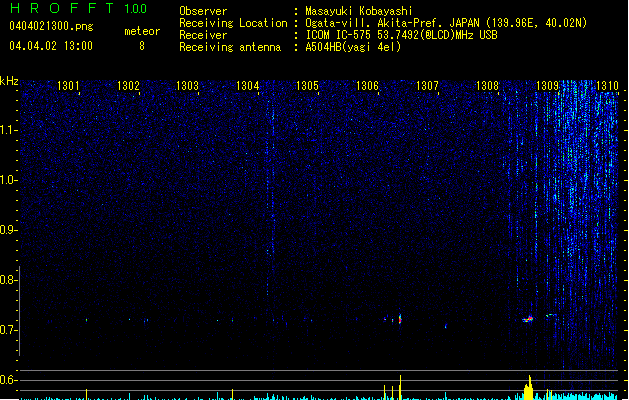Click the 1.1 kHz axis label
This screenshot has height=400, width=629.
(x=8, y=130)
